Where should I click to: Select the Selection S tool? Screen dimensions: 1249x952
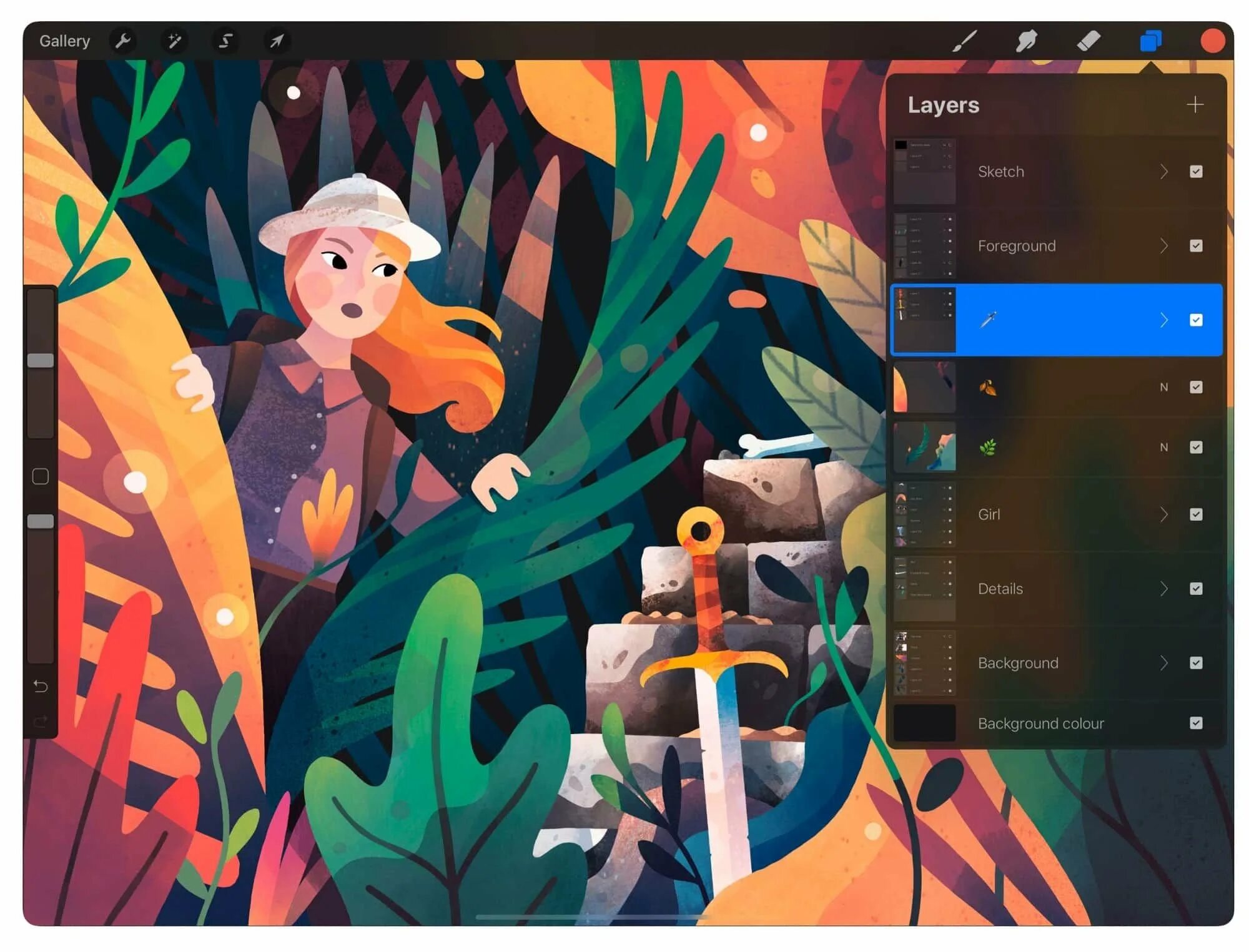225,41
